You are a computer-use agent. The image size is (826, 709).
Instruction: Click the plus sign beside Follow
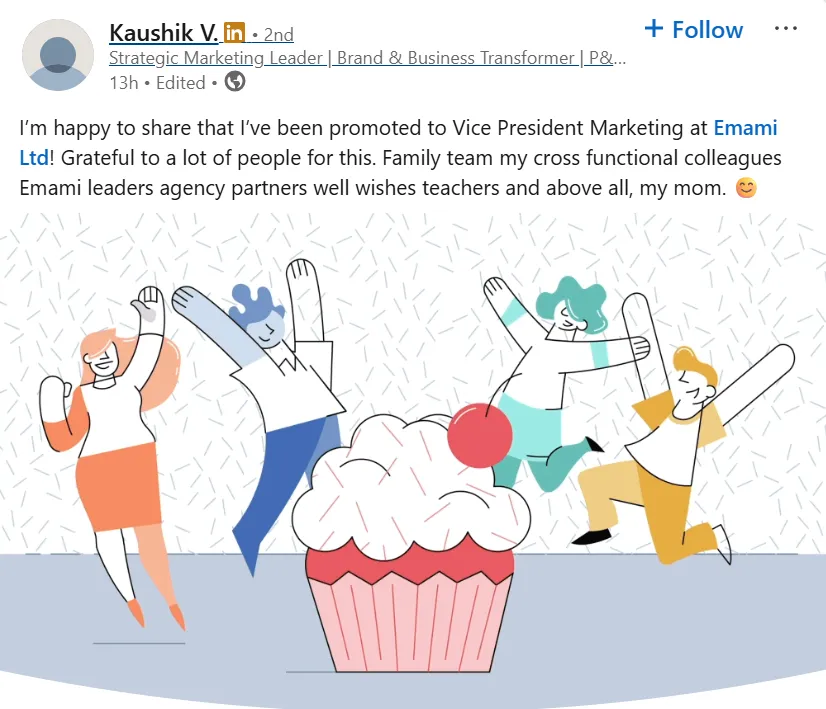point(654,28)
